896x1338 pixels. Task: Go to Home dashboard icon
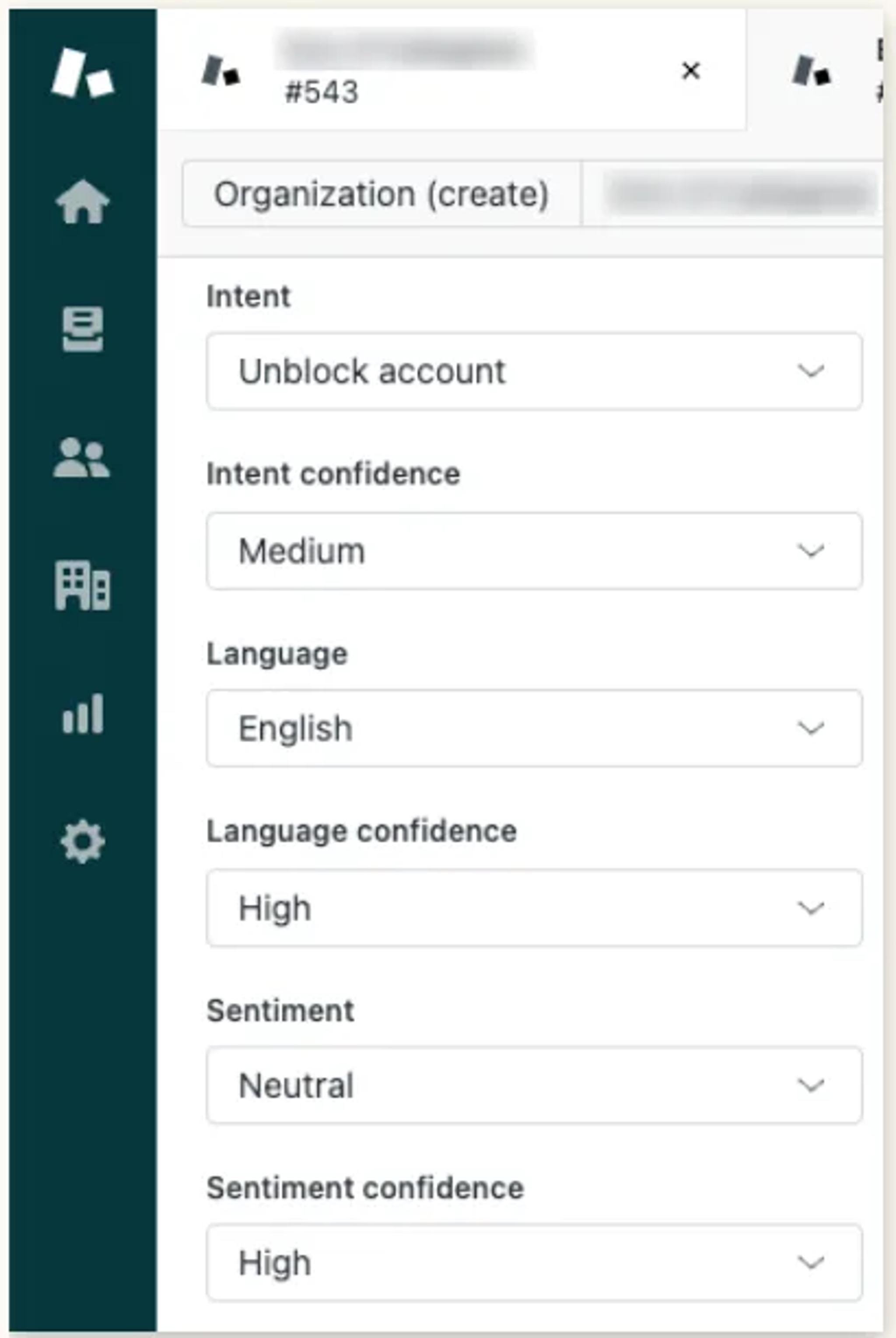click(x=83, y=201)
